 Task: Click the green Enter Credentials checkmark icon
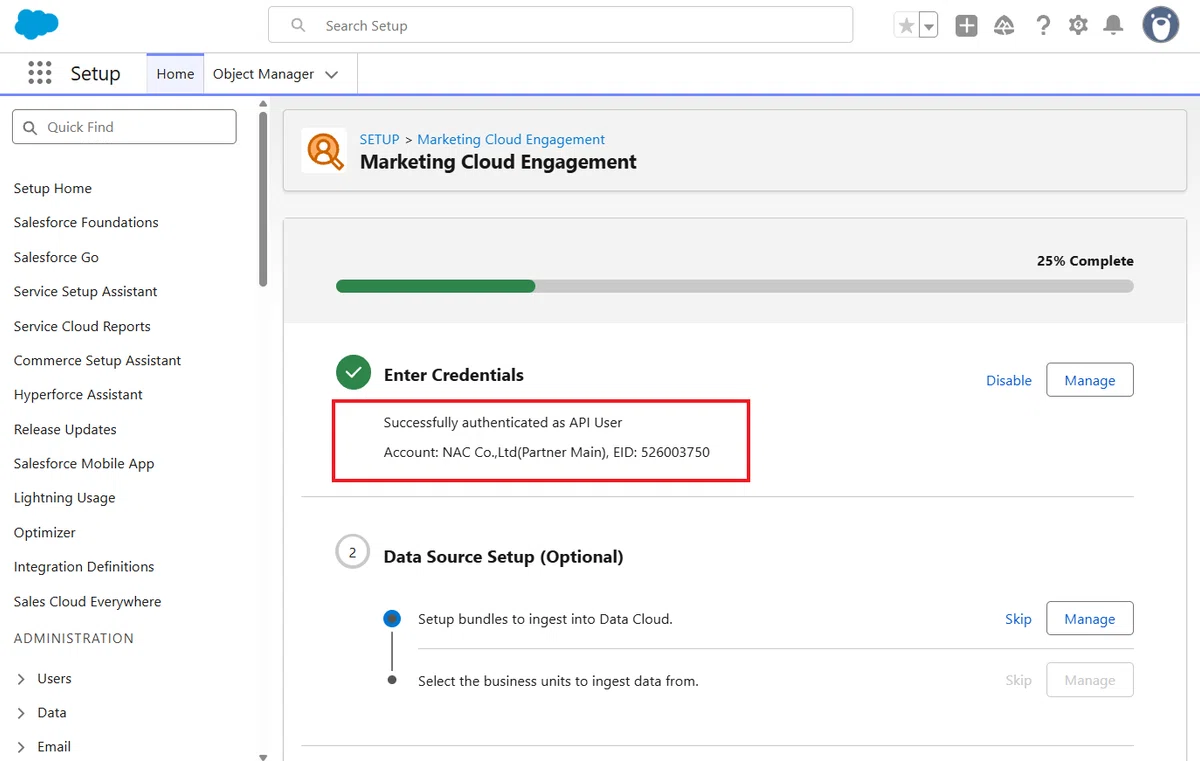tap(352, 374)
